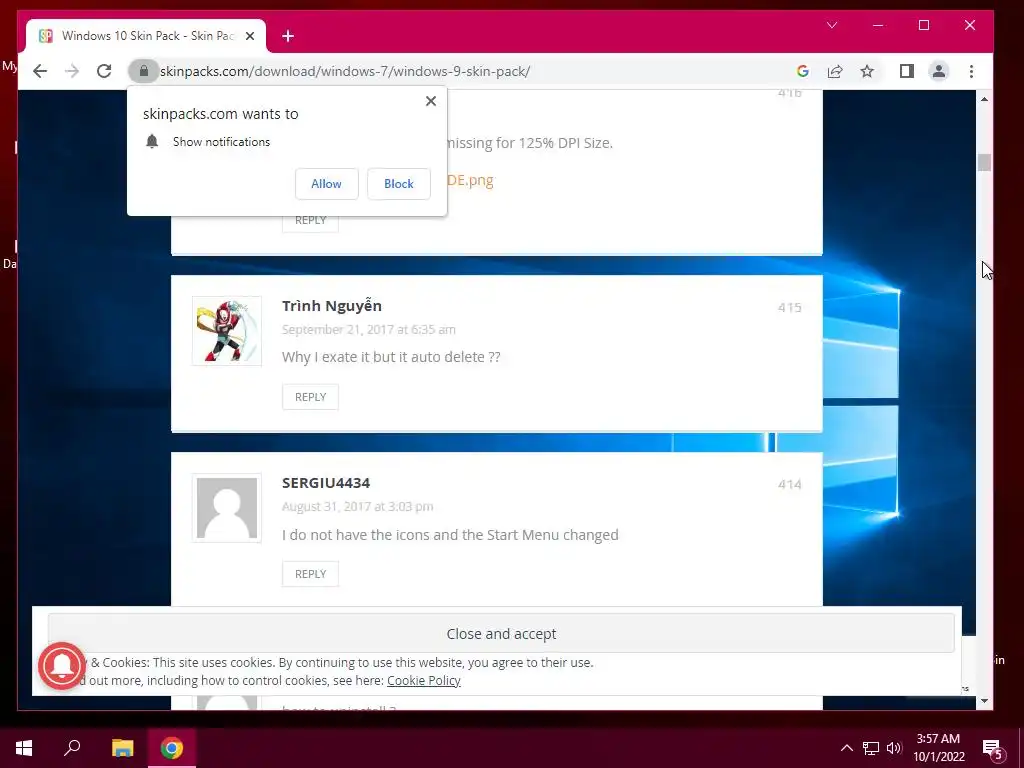Bookmark this page with the star icon
The height and width of the screenshot is (768, 1024).
point(867,71)
